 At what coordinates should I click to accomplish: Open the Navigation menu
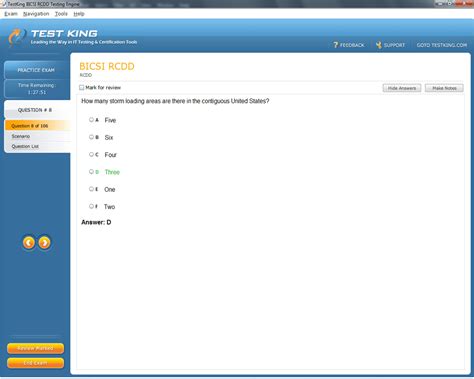coord(36,14)
